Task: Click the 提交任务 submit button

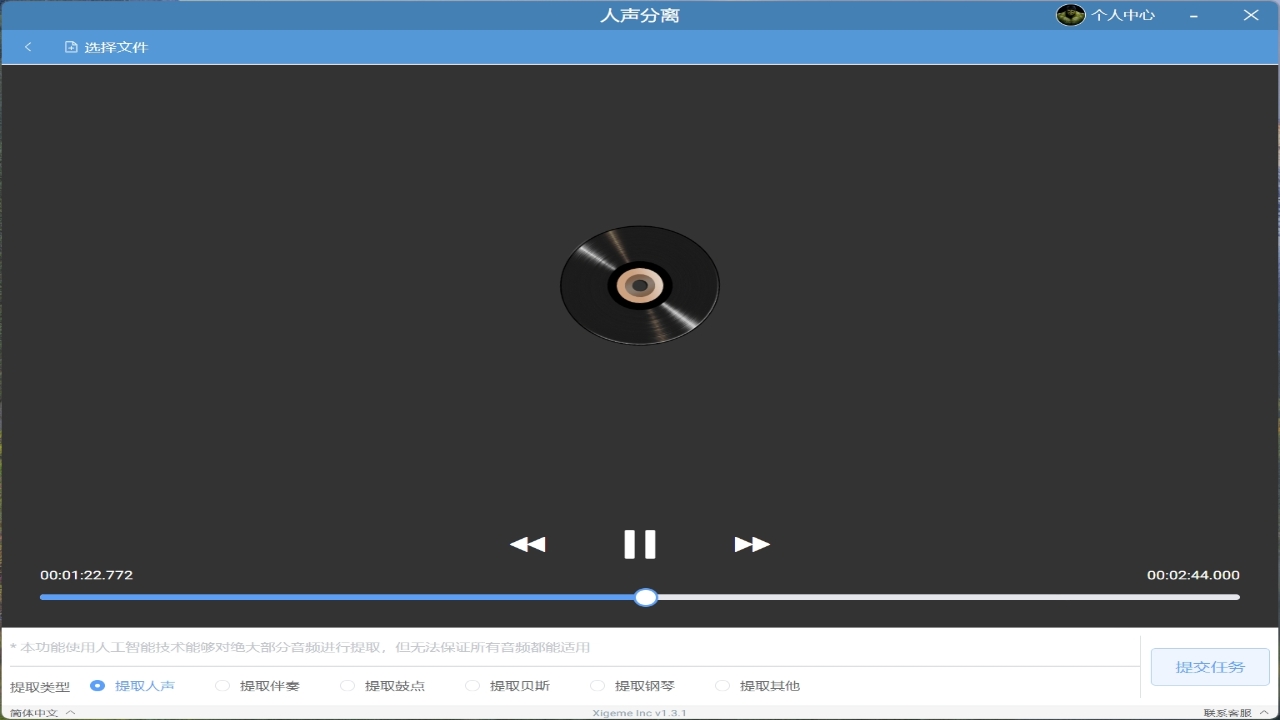Action: tap(1209, 667)
